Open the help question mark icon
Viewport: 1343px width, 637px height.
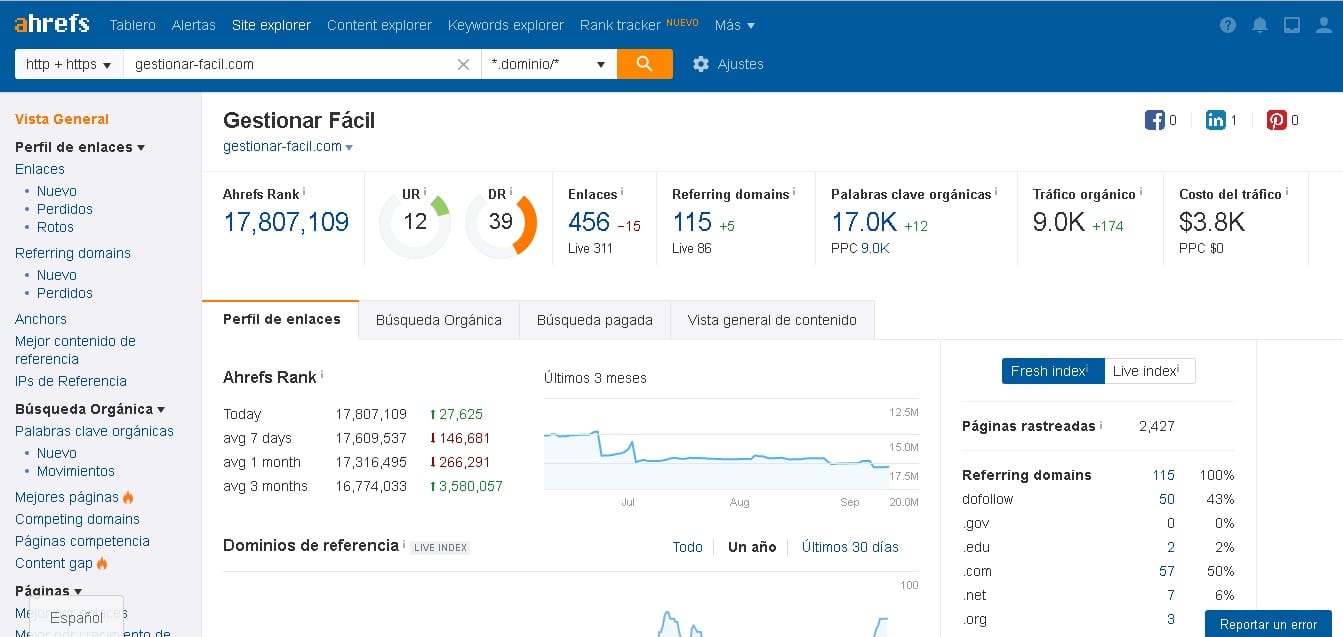(1228, 26)
